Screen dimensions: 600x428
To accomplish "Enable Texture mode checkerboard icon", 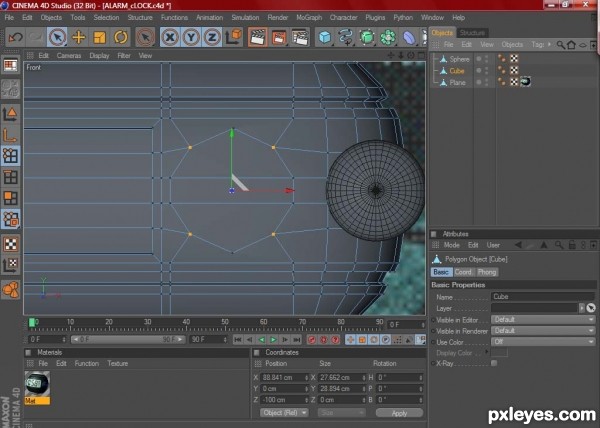I will tap(10, 244).
